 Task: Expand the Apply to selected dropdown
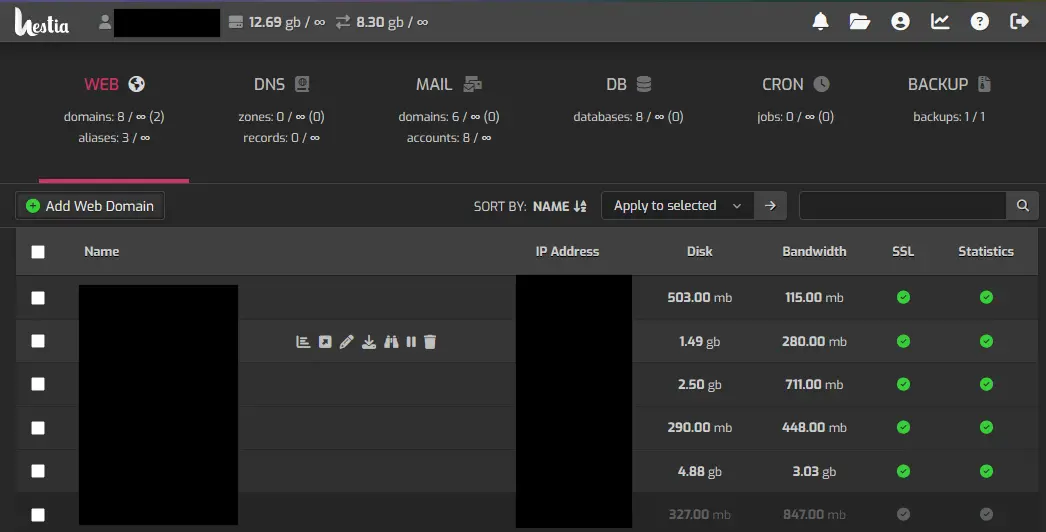677,206
